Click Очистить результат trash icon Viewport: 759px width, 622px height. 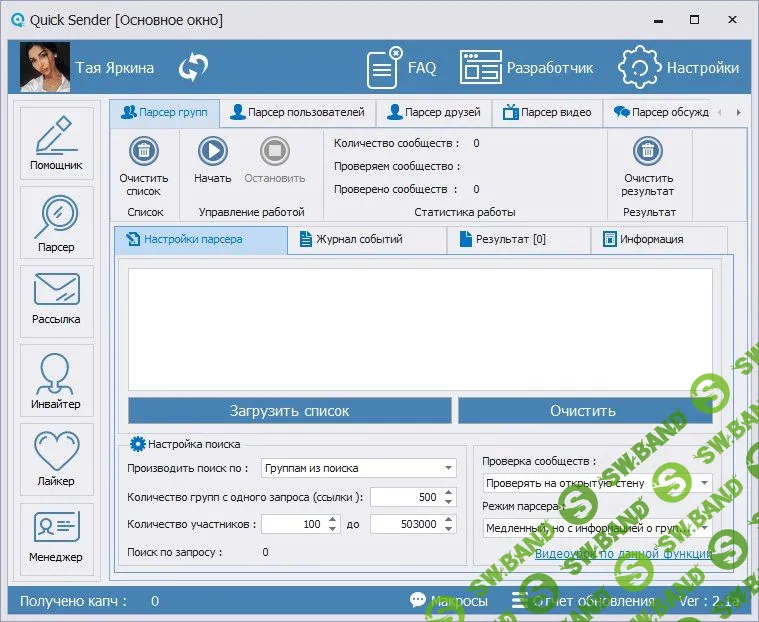pos(648,151)
